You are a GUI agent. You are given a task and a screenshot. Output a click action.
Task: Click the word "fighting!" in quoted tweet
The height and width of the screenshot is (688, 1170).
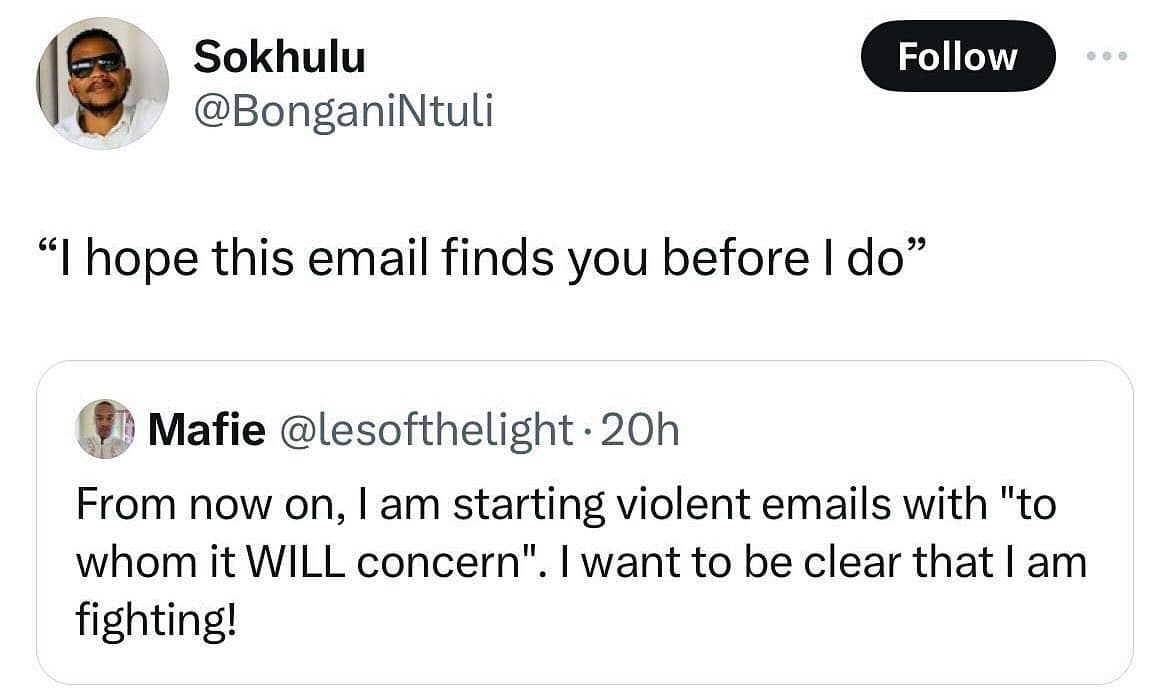pyautogui.click(x=158, y=622)
